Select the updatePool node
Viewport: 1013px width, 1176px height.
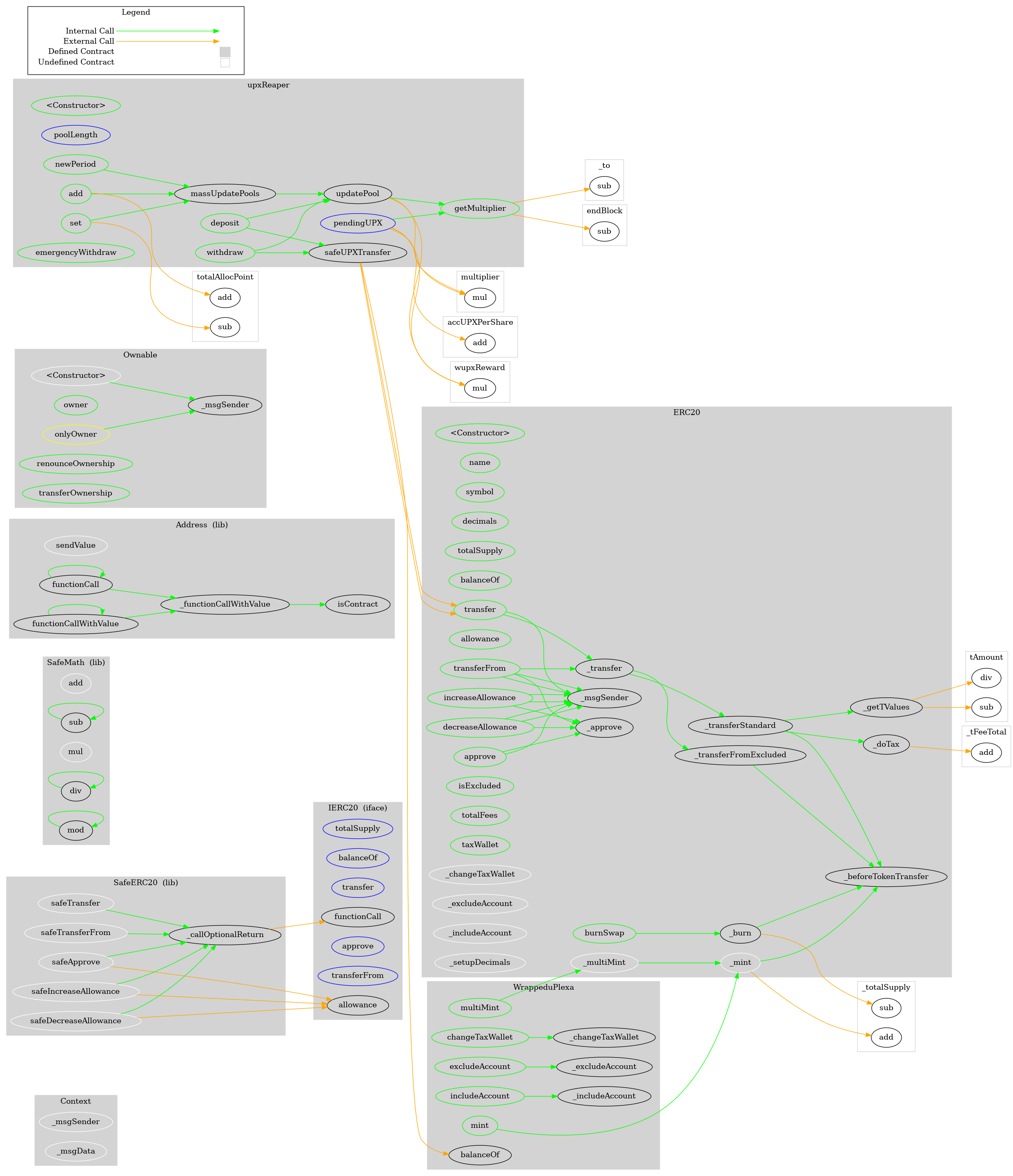pyautogui.click(x=357, y=194)
